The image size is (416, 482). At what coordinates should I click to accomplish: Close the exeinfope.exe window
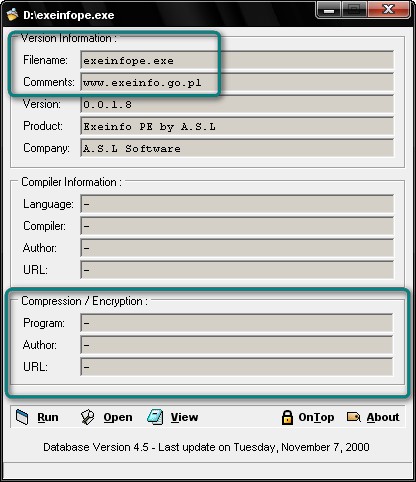(389, 9)
